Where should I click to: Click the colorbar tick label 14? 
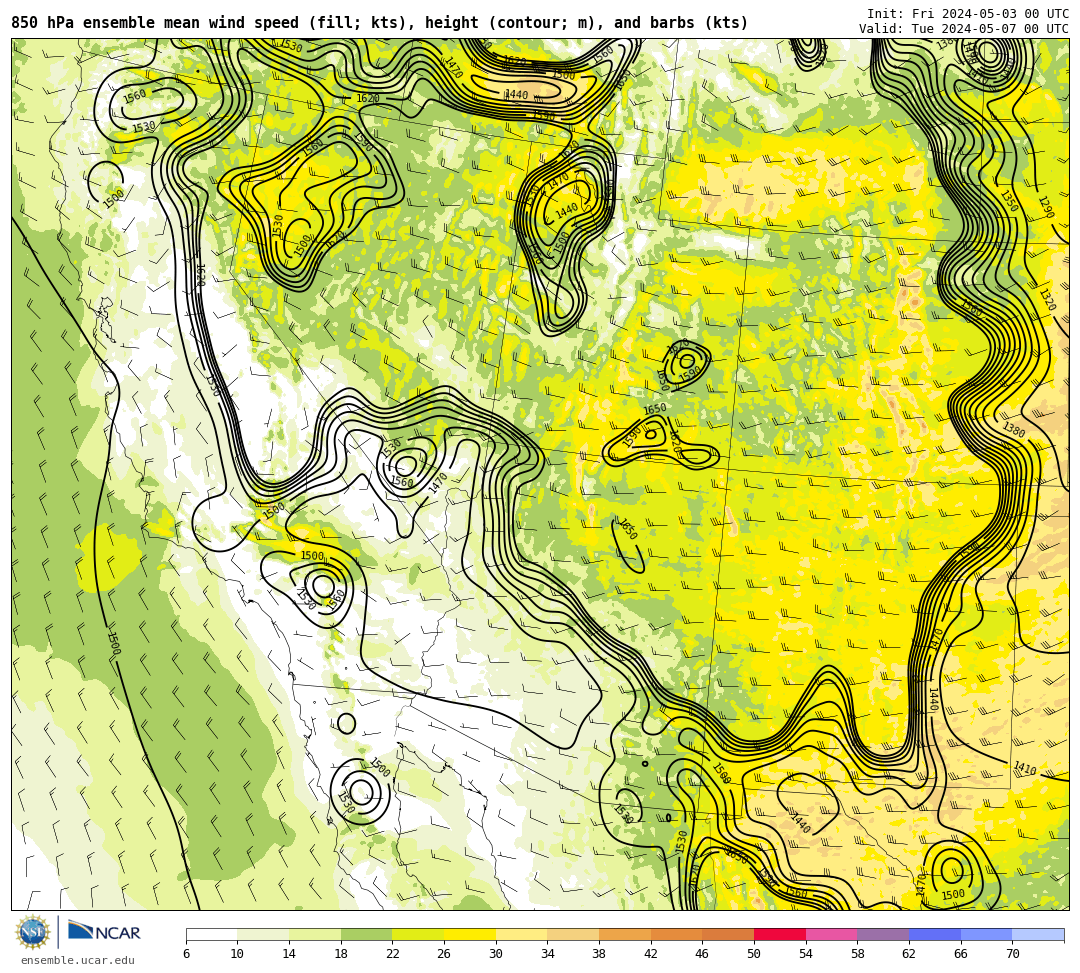(x=289, y=954)
